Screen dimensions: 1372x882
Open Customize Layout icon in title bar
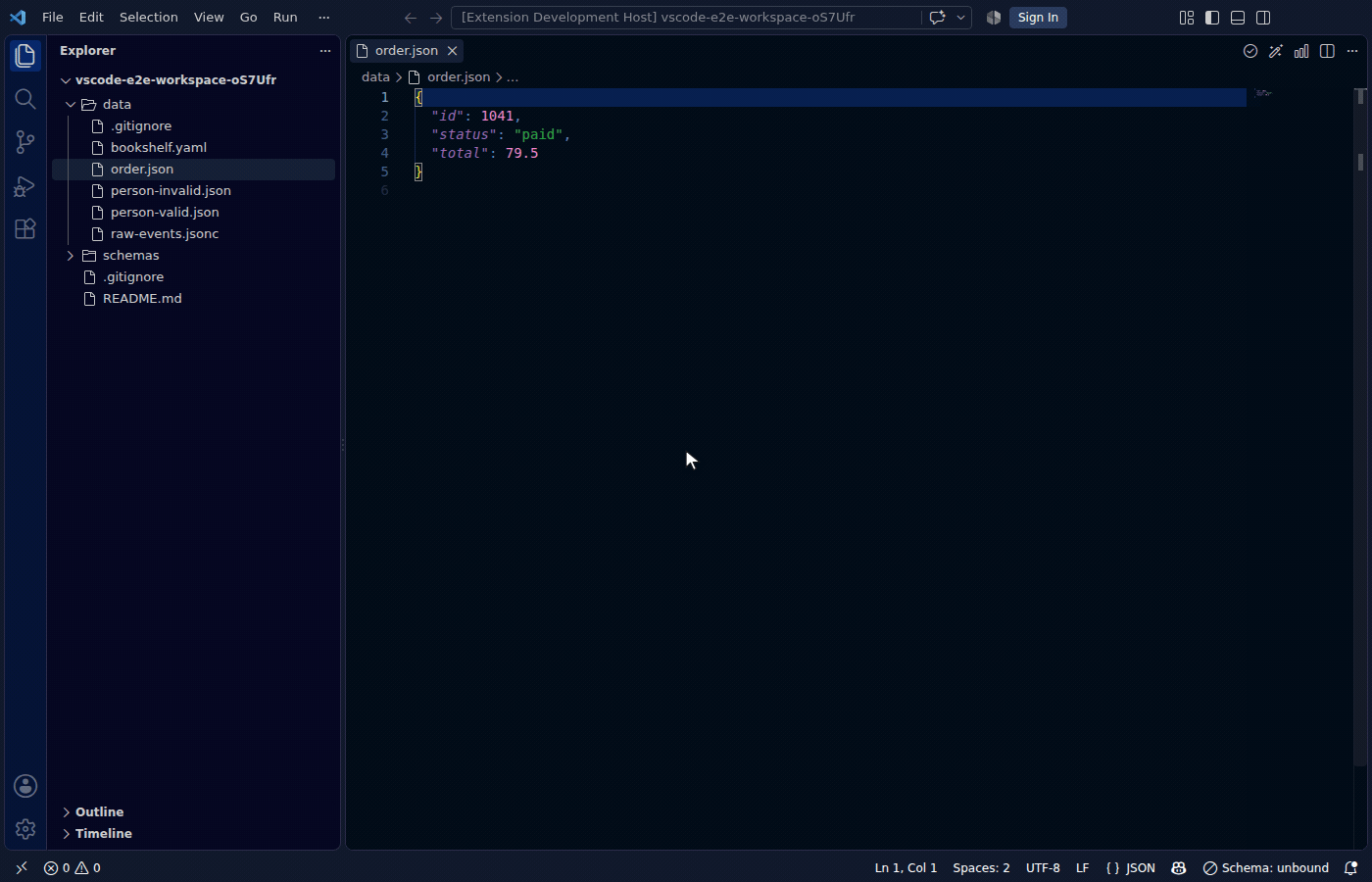tap(1187, 18)
